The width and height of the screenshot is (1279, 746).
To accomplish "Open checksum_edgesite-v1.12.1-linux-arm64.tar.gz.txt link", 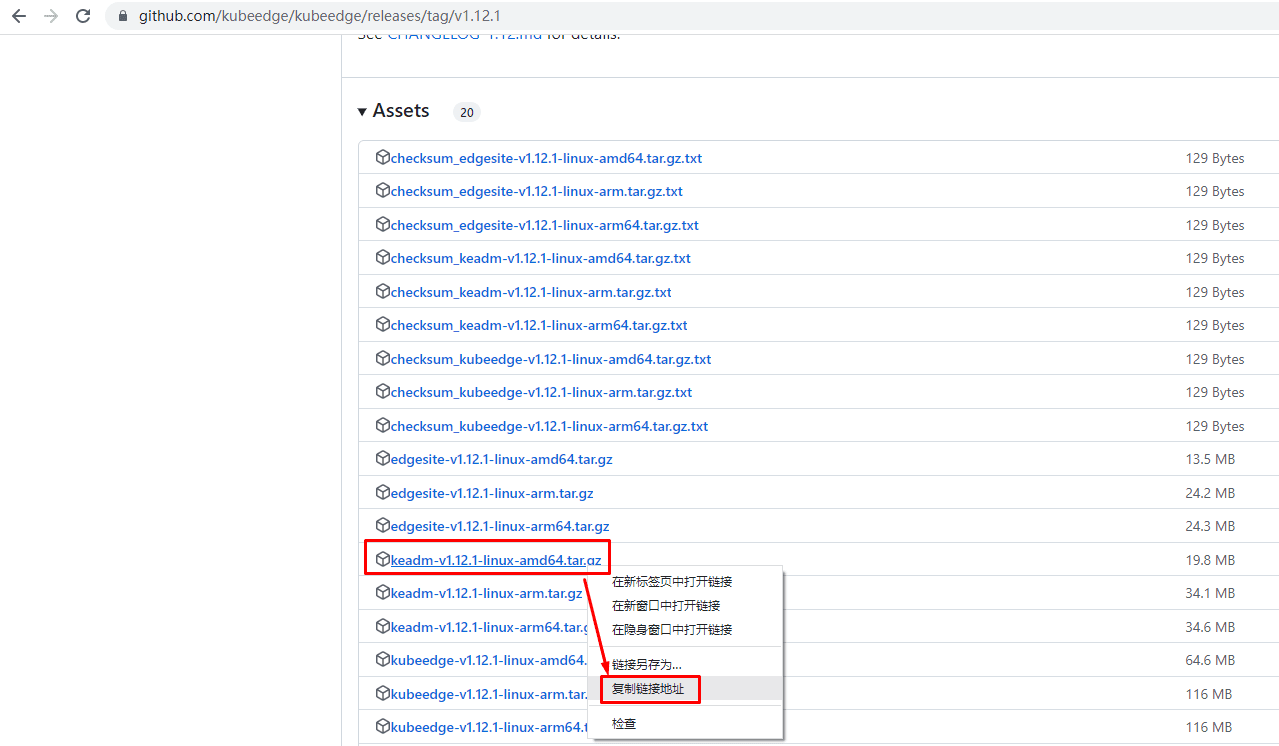I will point(545,225).
